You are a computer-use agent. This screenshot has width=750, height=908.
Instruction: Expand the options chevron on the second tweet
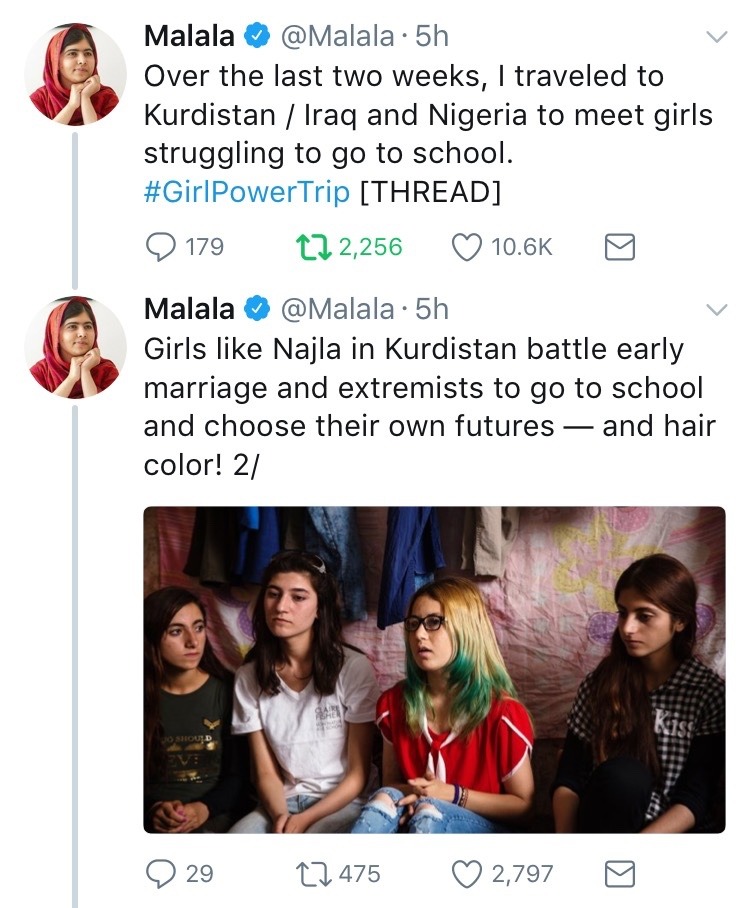click(716, 310)
